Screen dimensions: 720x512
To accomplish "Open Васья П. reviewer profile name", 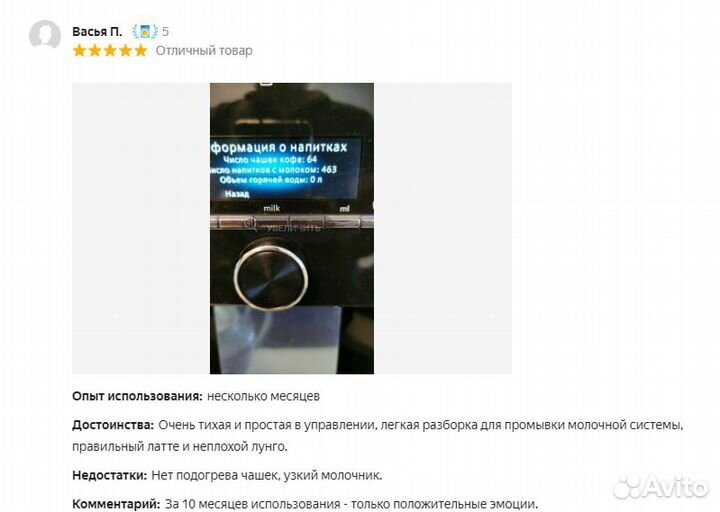I will [x=97, y=32].
